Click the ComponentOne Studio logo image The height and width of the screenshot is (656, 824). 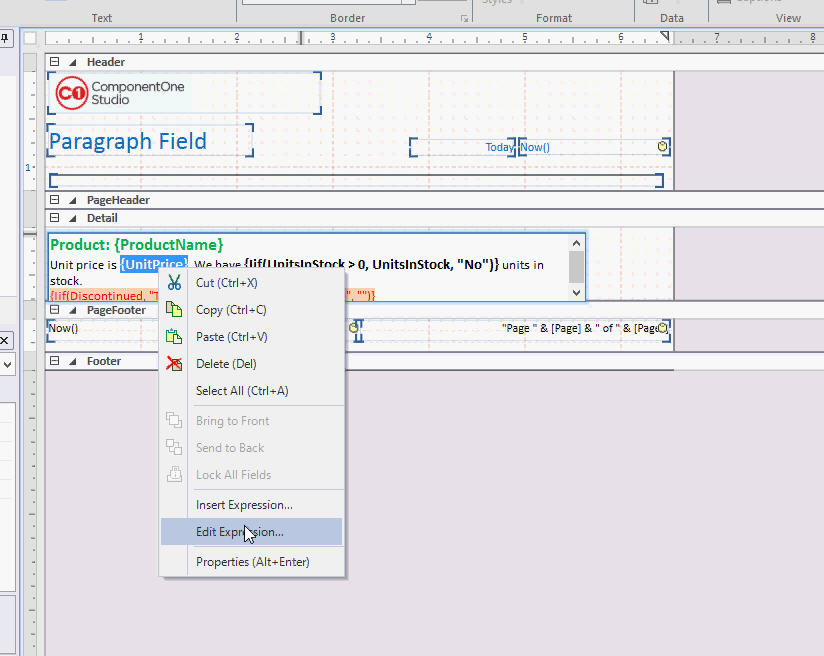[x=116, y=93]
